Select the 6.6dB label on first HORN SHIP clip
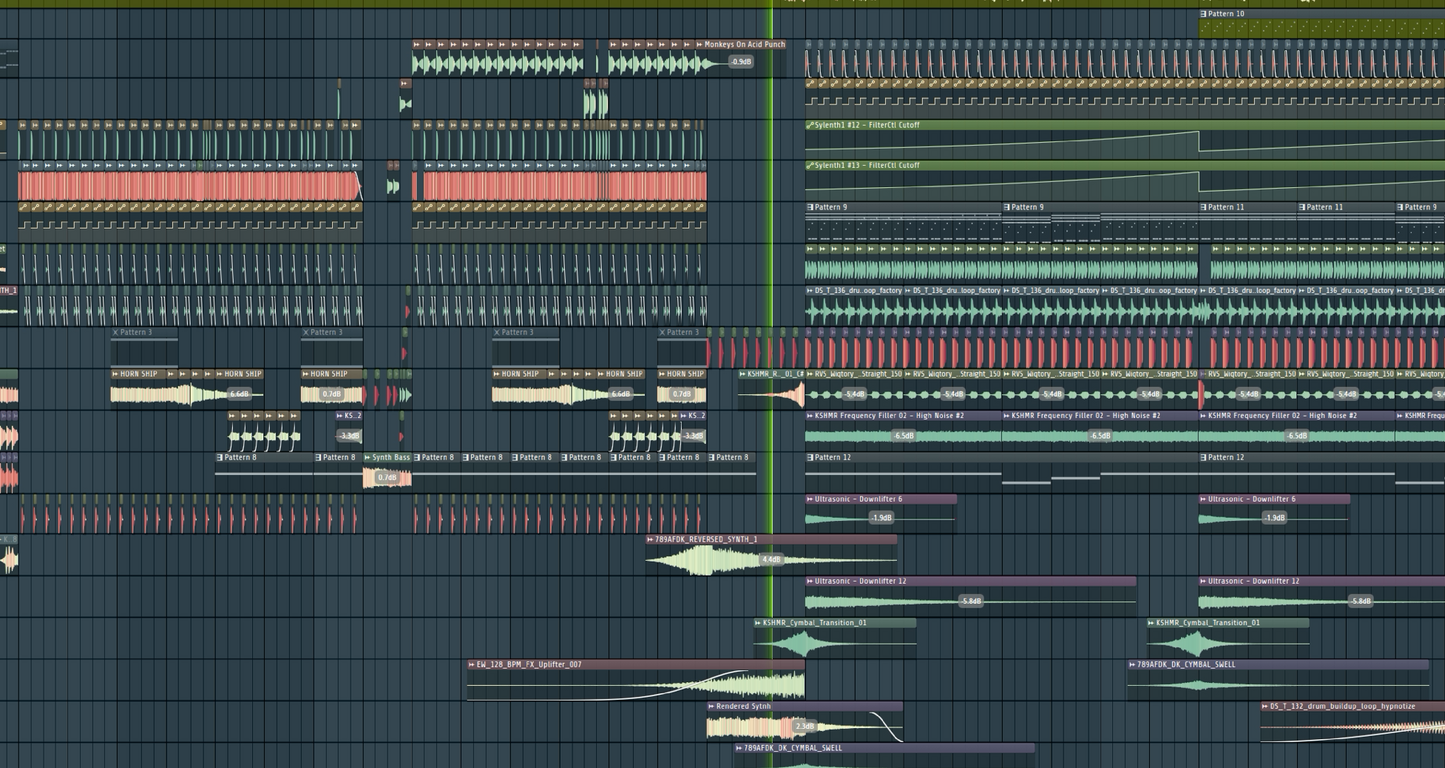The width and height of the screenshot is (1445, 768). 240,394
